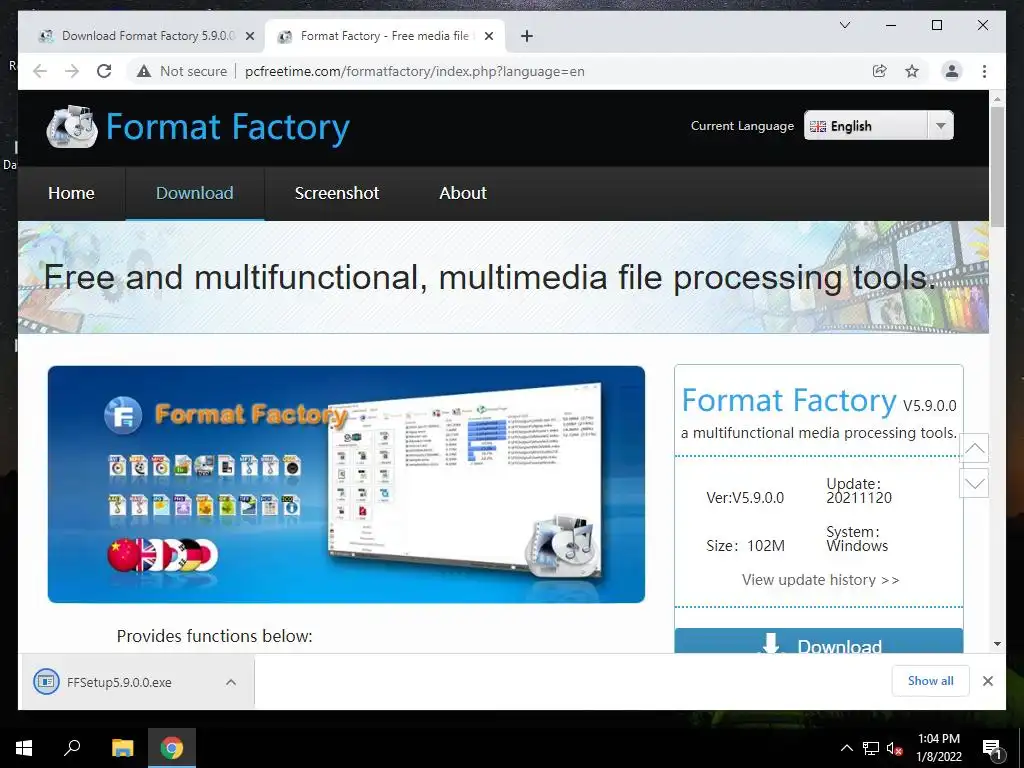Close the downloads bar with X
The width and height of the screenshot is (1024, 768).
pyautogui.click(x=987, y=681)
